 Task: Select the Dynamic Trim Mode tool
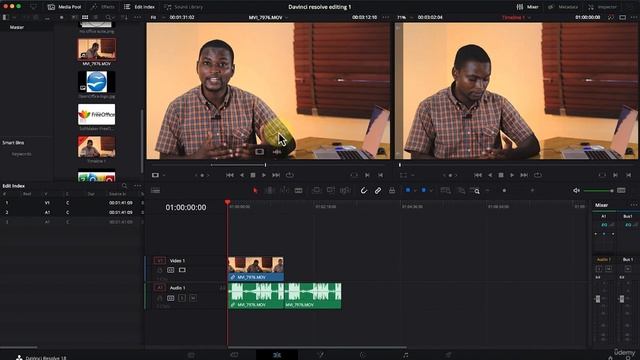[x=284, y=191]
